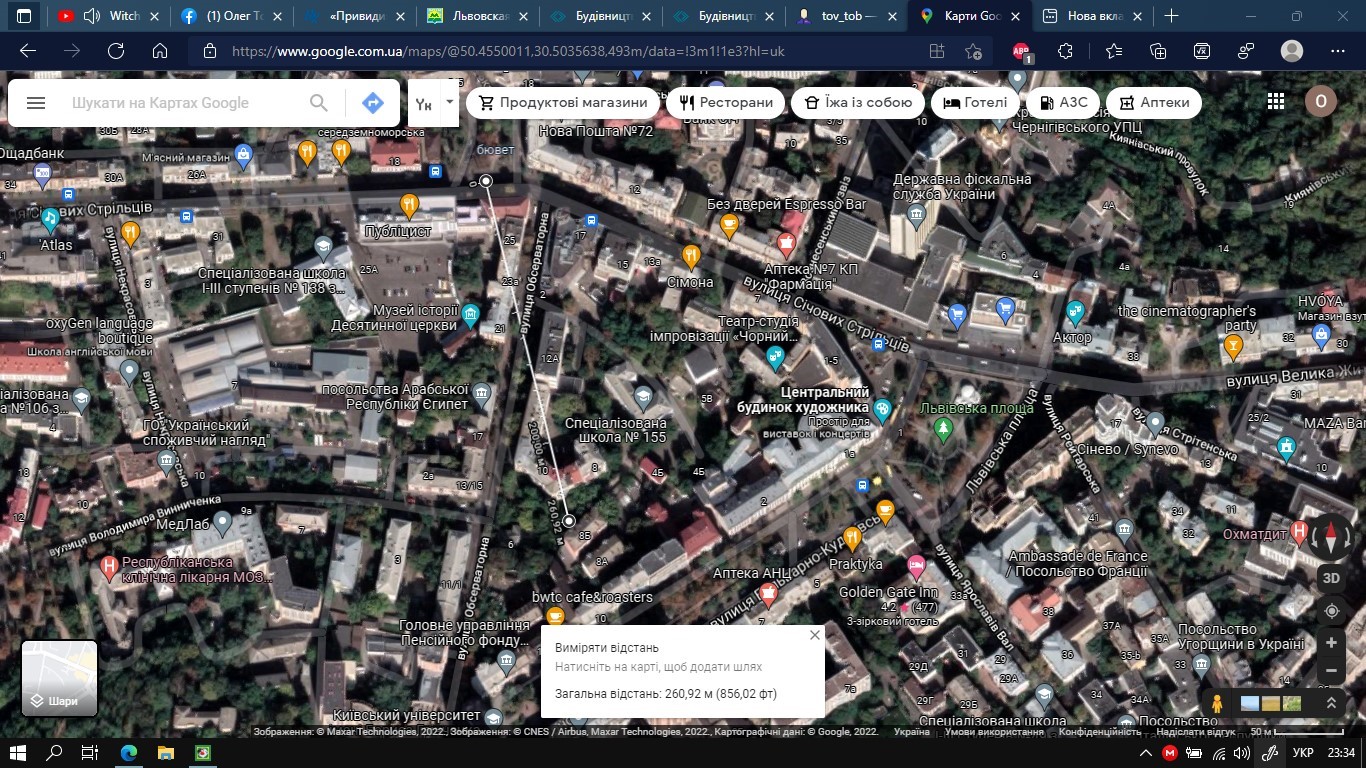Select the Atlas music venue marker
1366x768 pixels.
[50, 218]
